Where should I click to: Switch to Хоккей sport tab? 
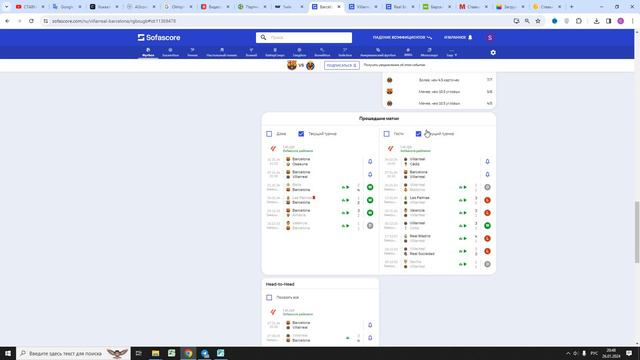(x=251, y=53)
